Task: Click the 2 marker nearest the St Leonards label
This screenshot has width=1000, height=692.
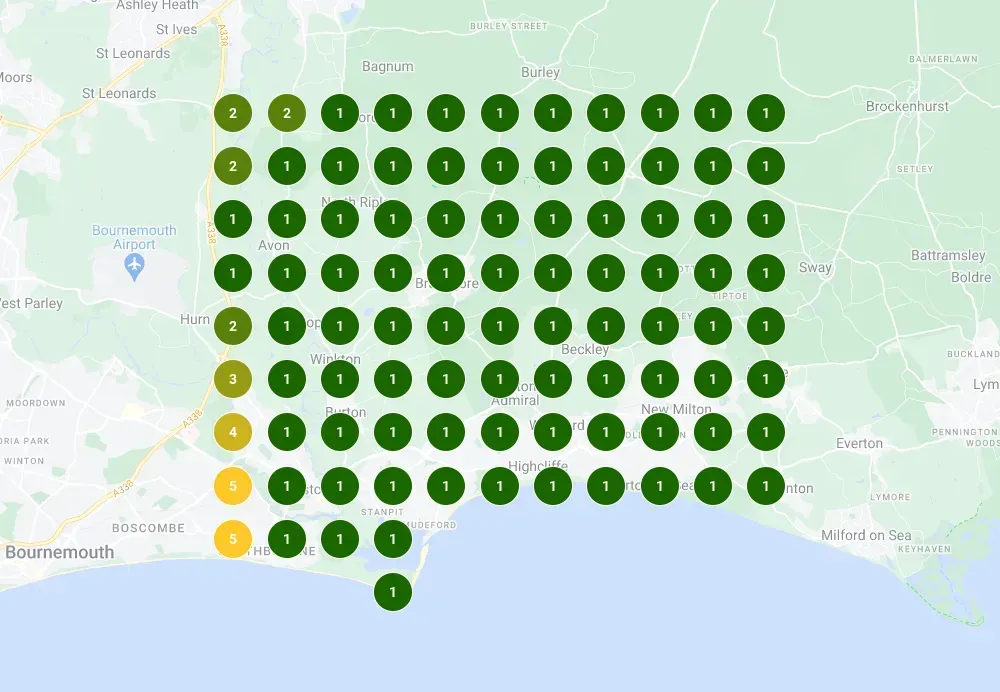Action: [233, 113]
